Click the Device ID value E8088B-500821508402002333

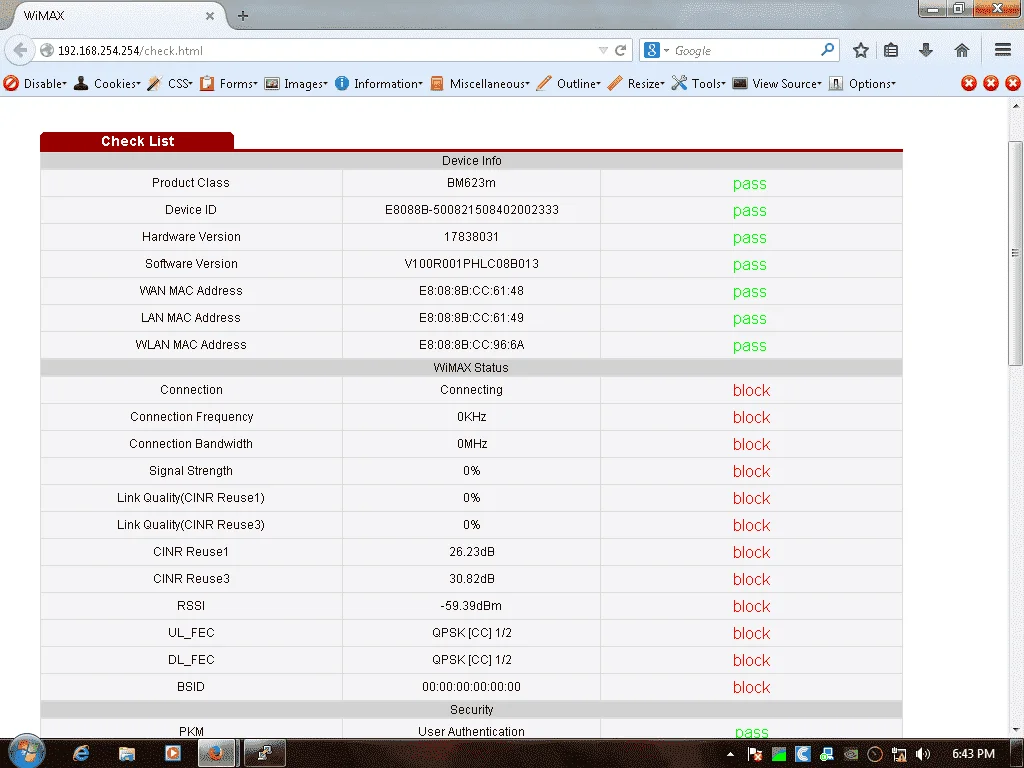click(472, 210)
